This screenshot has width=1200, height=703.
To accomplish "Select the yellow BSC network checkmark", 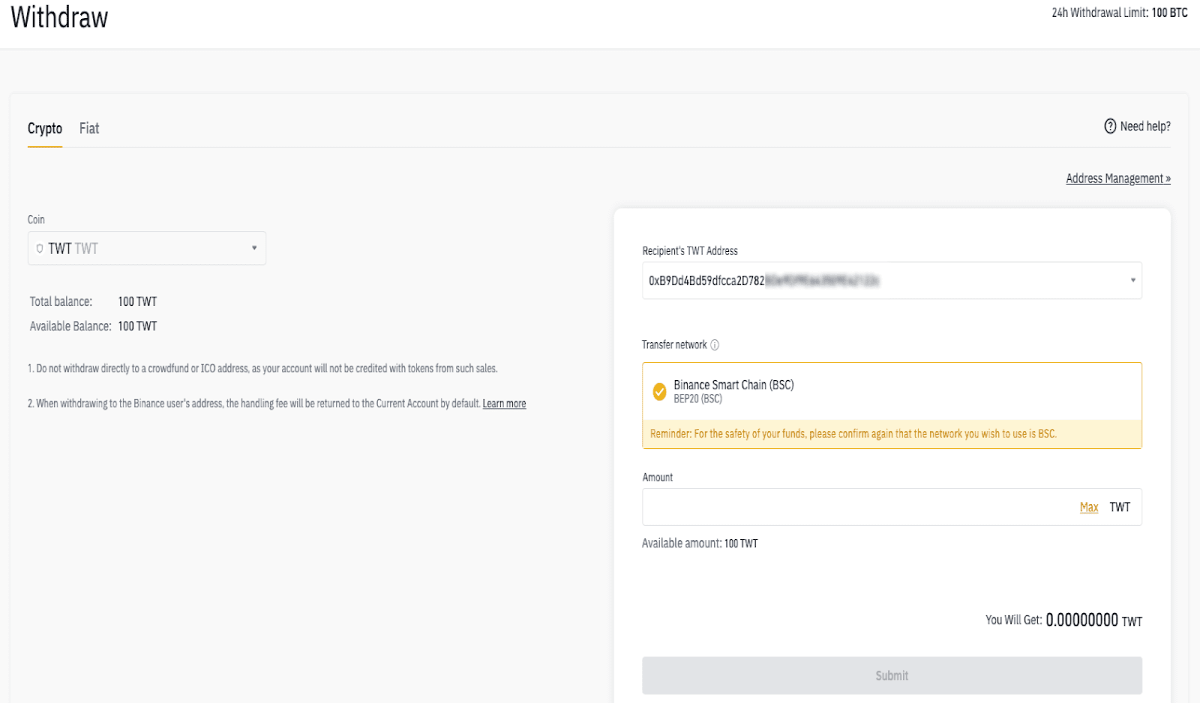I will pyautogui.click(x=660, y=391).
